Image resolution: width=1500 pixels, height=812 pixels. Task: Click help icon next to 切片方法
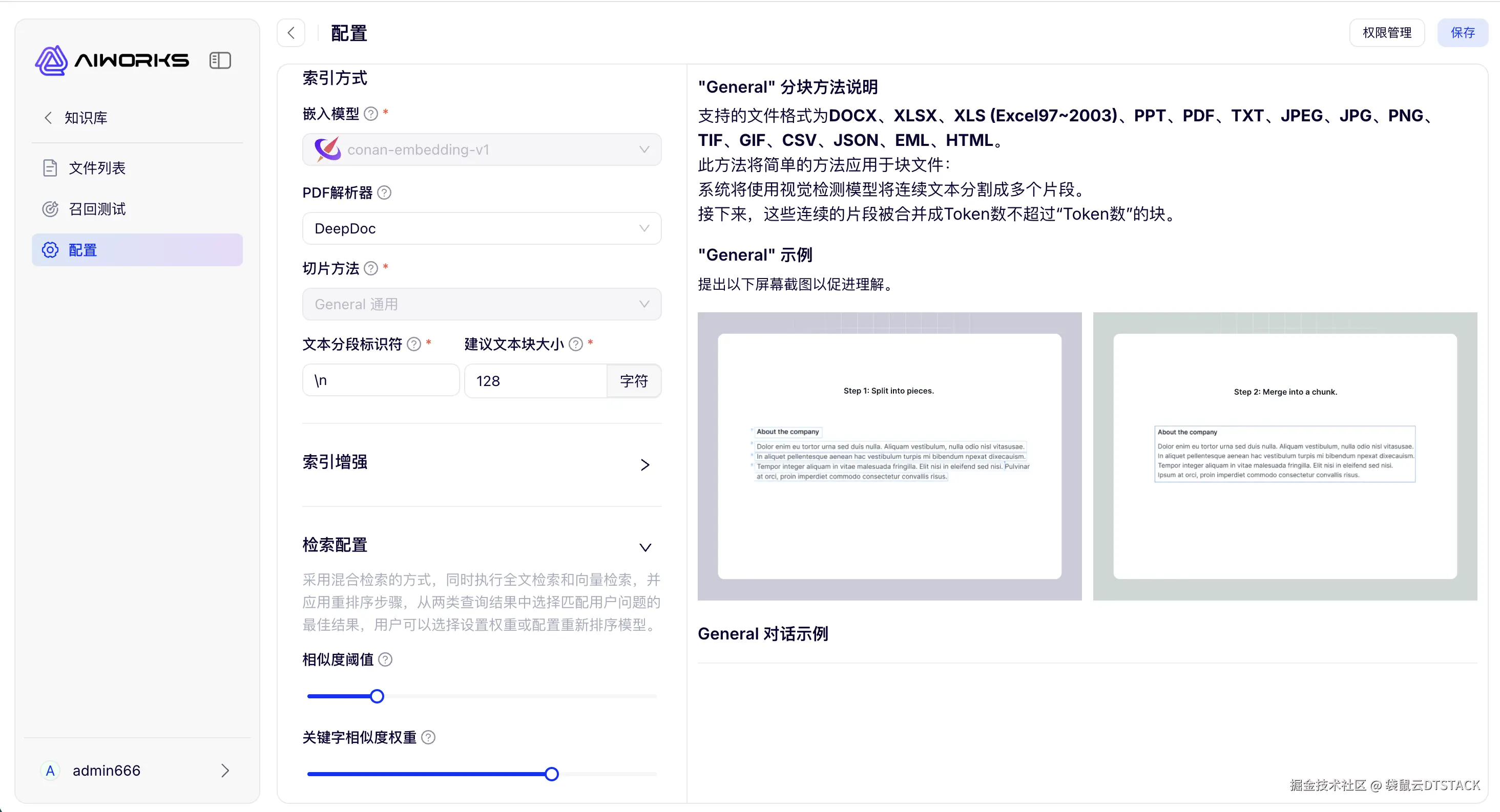(x=371, y=268)
